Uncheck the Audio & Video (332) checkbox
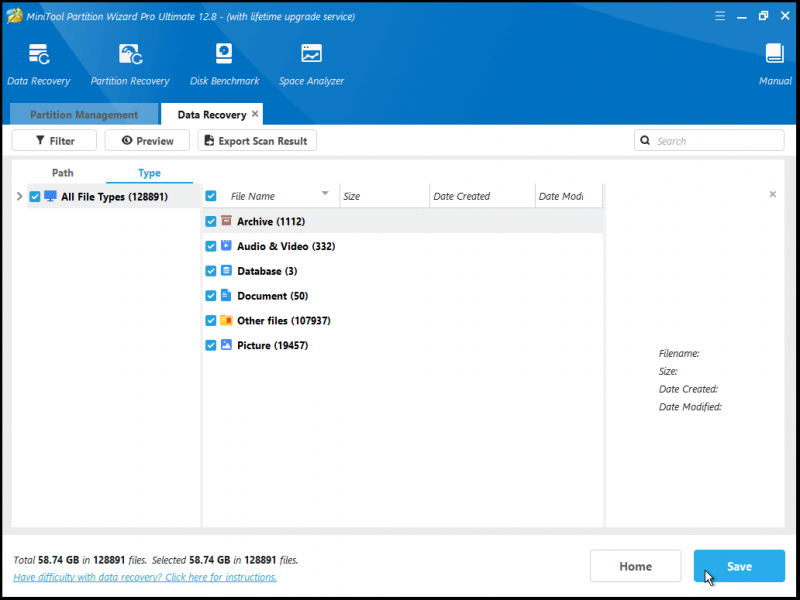This screenshot has width=800, height=600. point(211,246)
